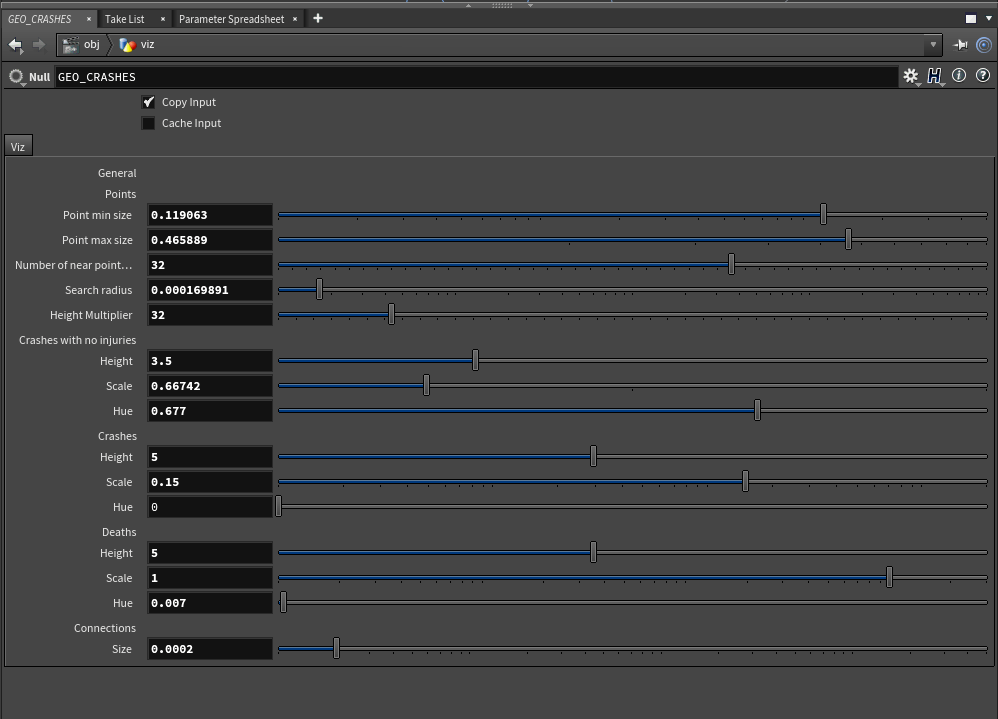Expand the path history dropdown arrow
Image resolution: width=998 pixels, height=719 pixels.
pyautogui.click(x=933, y=45)
